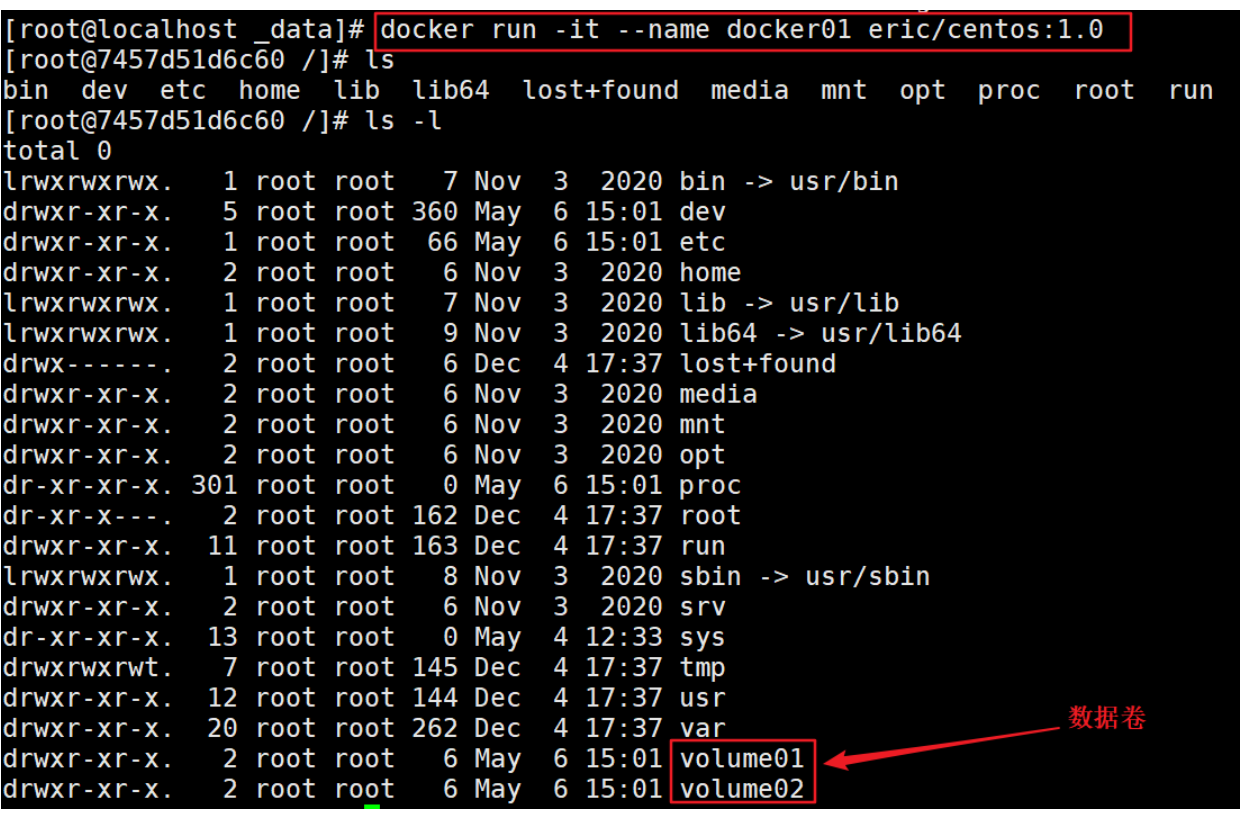Click the lost+found directory in long listing
Image resolution: width=1243 pixels, height=813 pixels.
(x=758, y=364)
